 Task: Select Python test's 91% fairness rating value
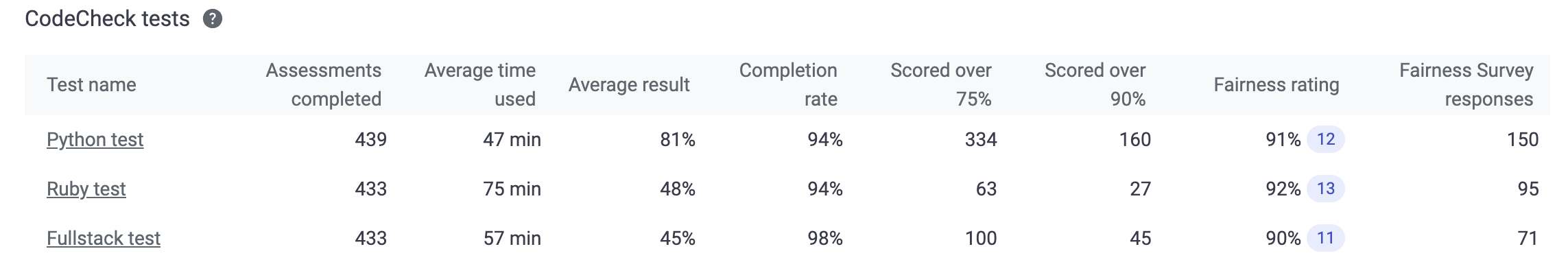(1283, 140)
